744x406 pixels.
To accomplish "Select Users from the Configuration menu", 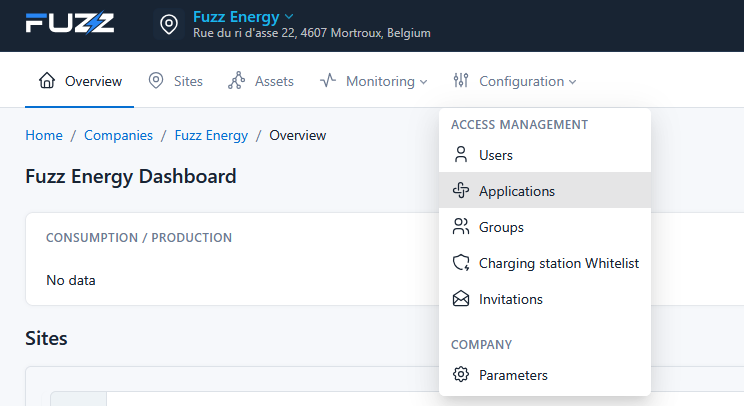I will pos(545,155).
